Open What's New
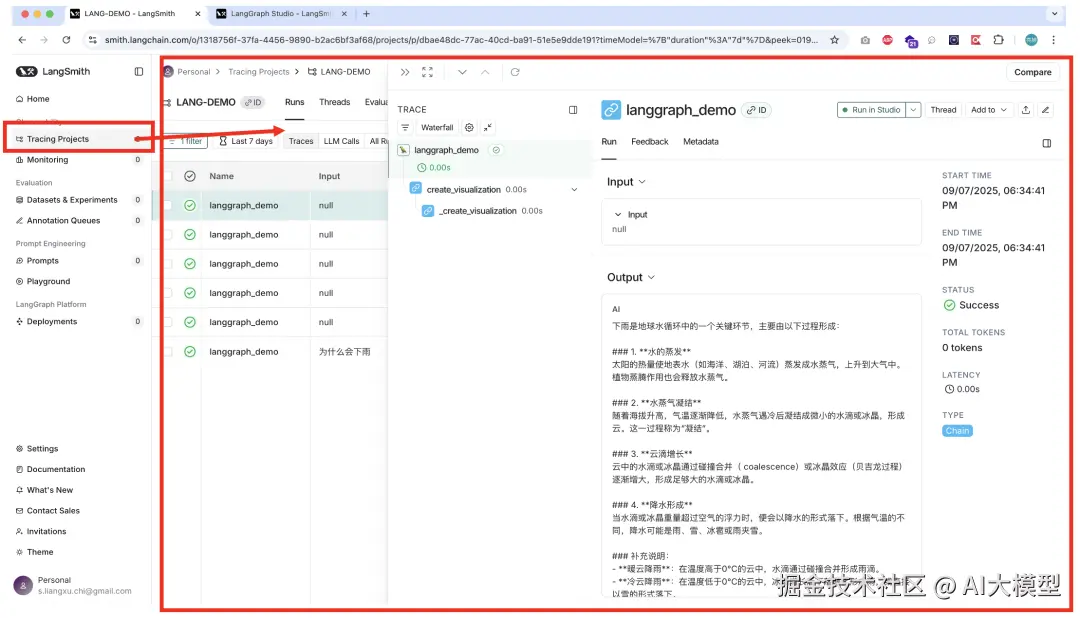This screenshot has width=1080, height=618. coord(49,490)
